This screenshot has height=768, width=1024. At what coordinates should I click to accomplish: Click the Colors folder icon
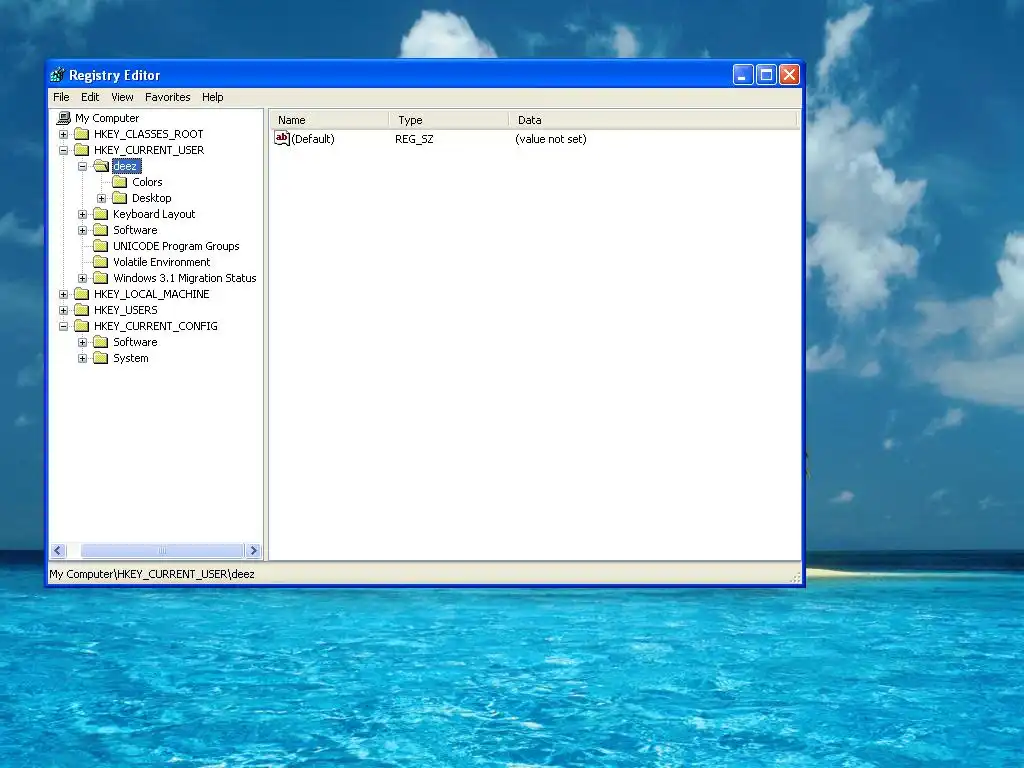pos(120,182)
